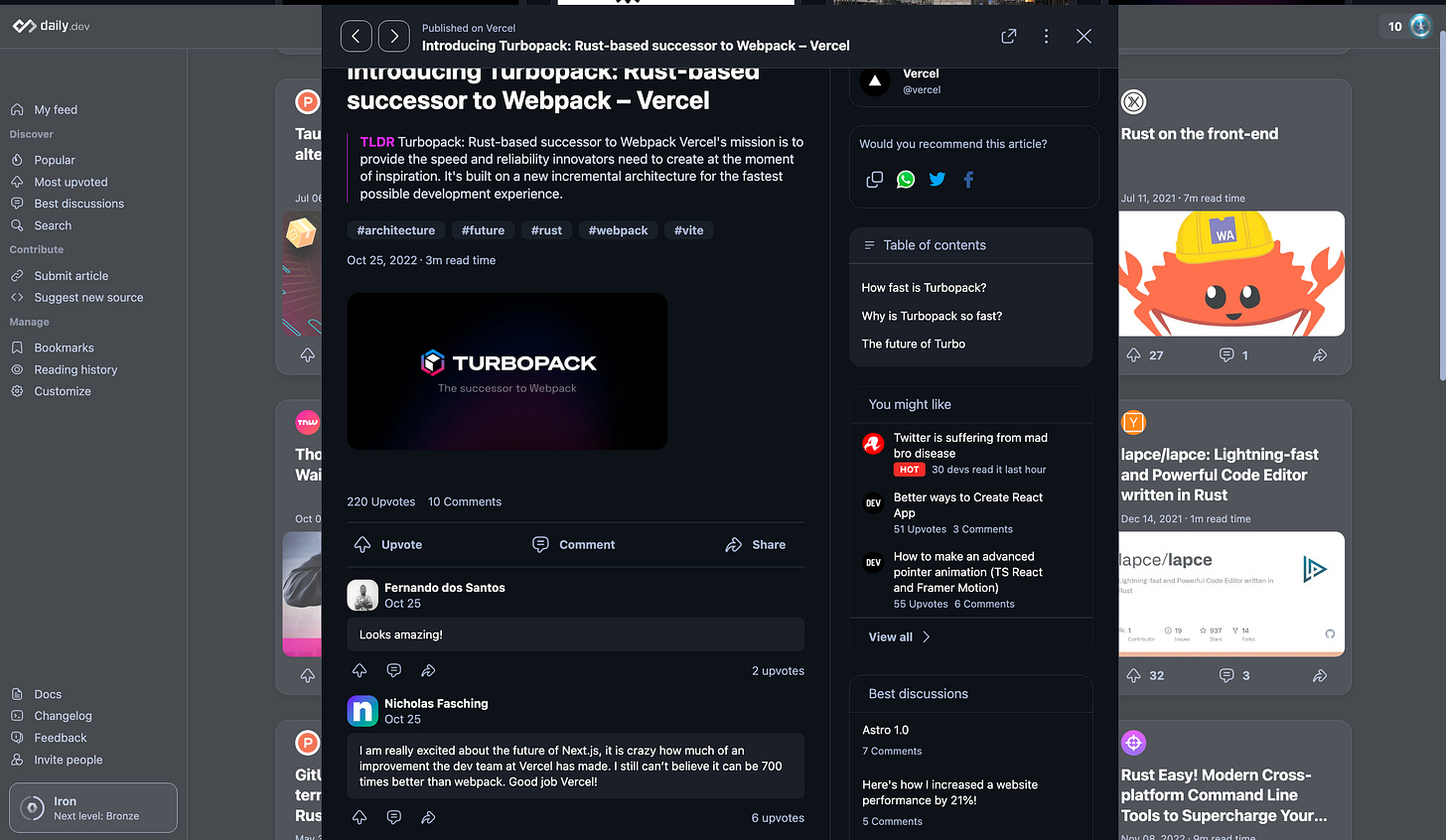This screenshot has width=1446, height=840.
Task: Select Invite people in the sidebar
Action: pos(69,761)
